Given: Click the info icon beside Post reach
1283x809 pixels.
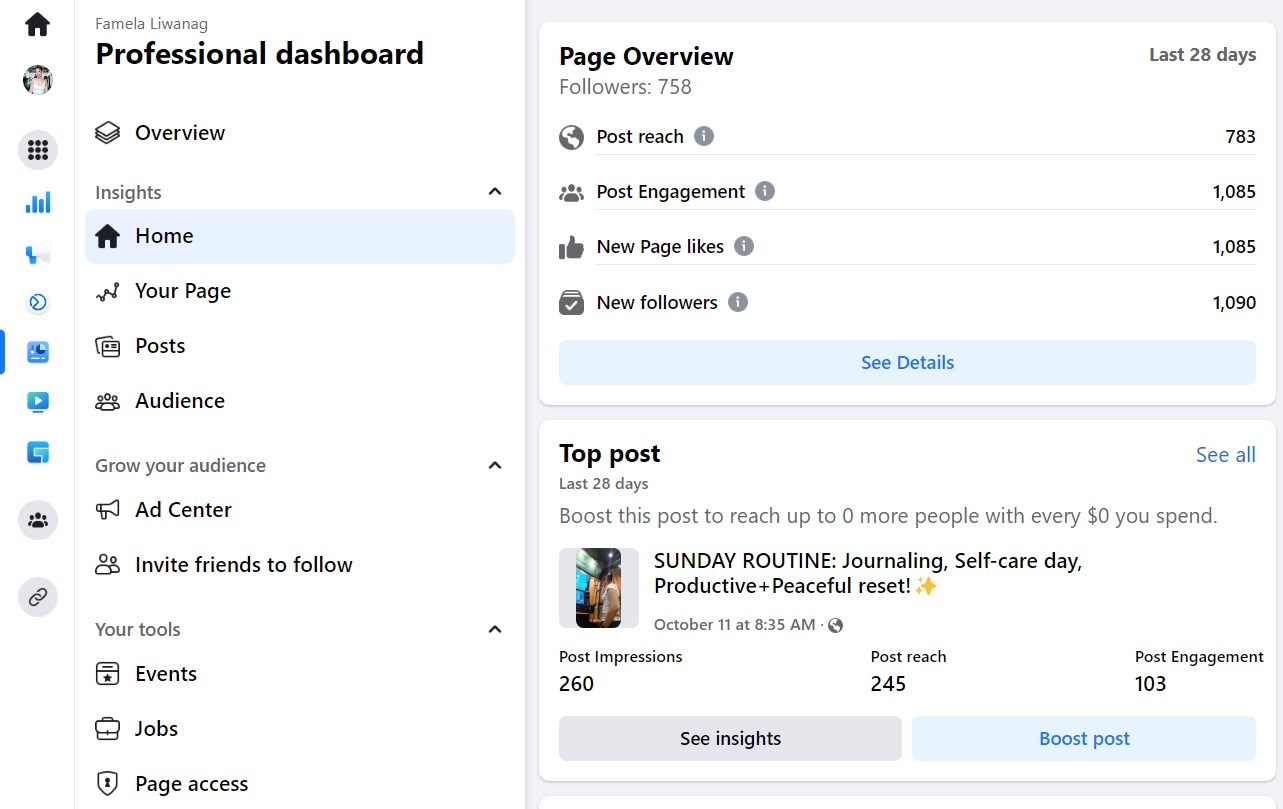Looking at the screenshot, I should pos(704,136).
